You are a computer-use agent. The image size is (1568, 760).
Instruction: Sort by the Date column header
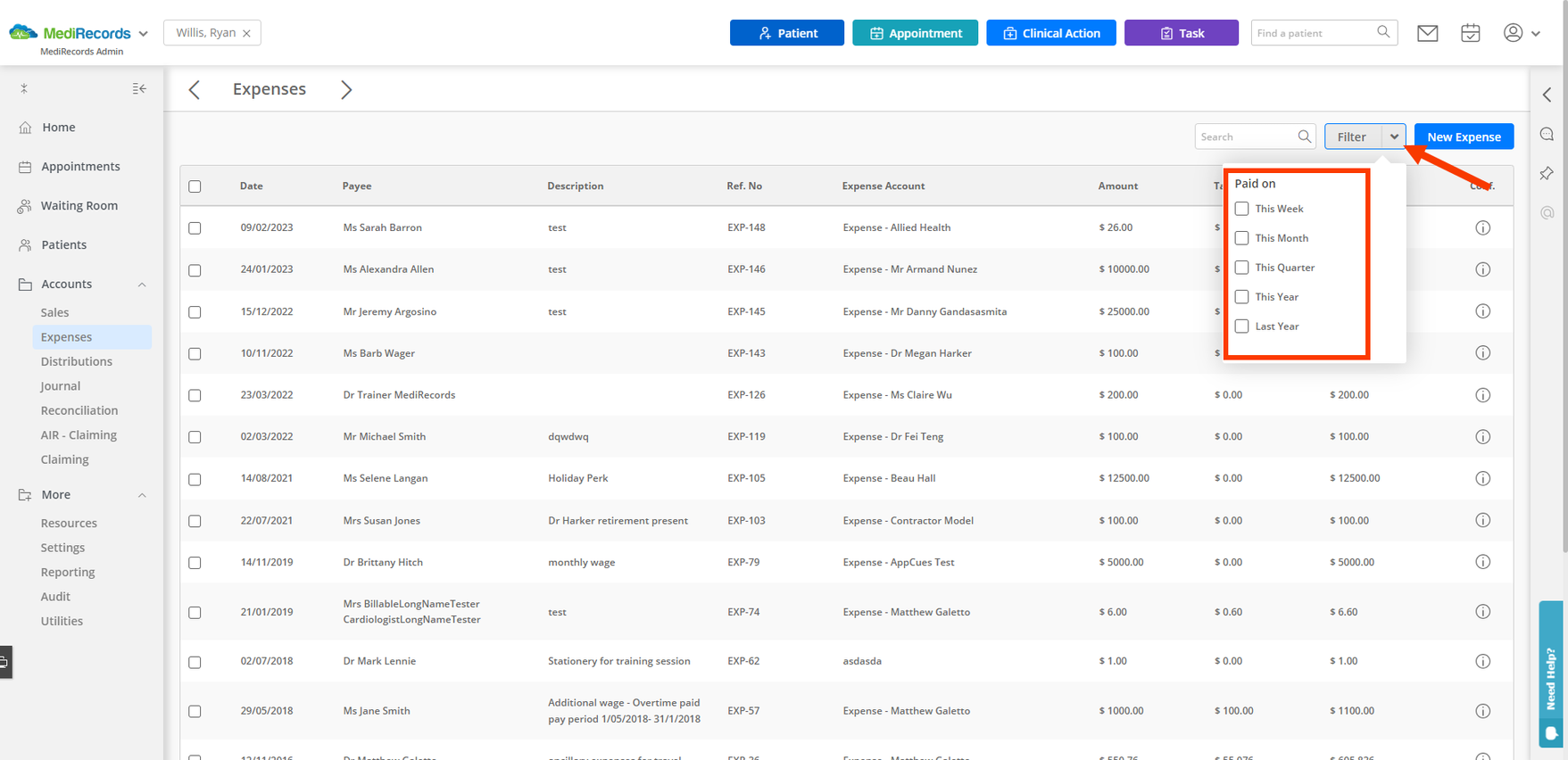coord(252,186)
